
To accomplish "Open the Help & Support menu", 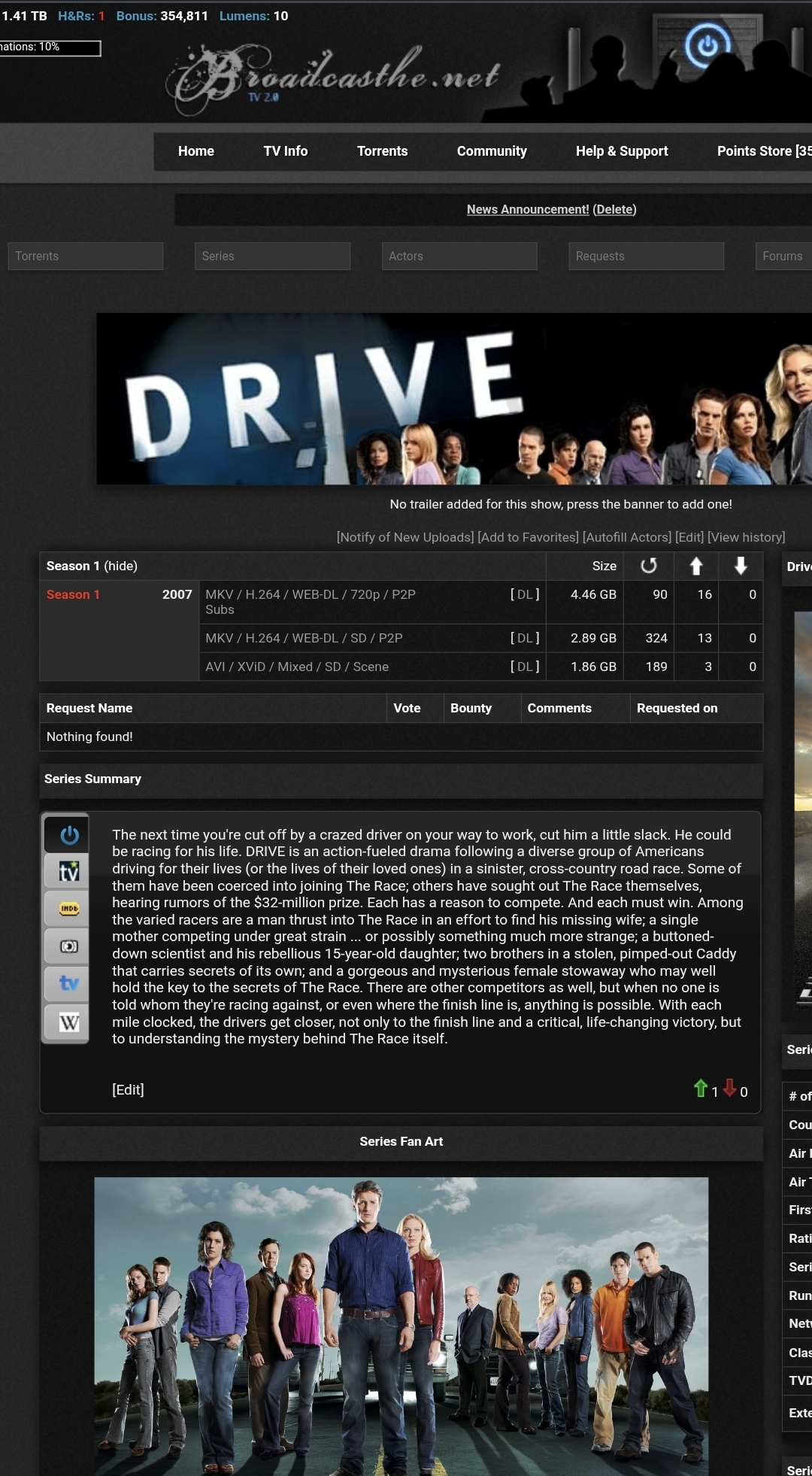I will pyautogui.click(x=622, y=151).
